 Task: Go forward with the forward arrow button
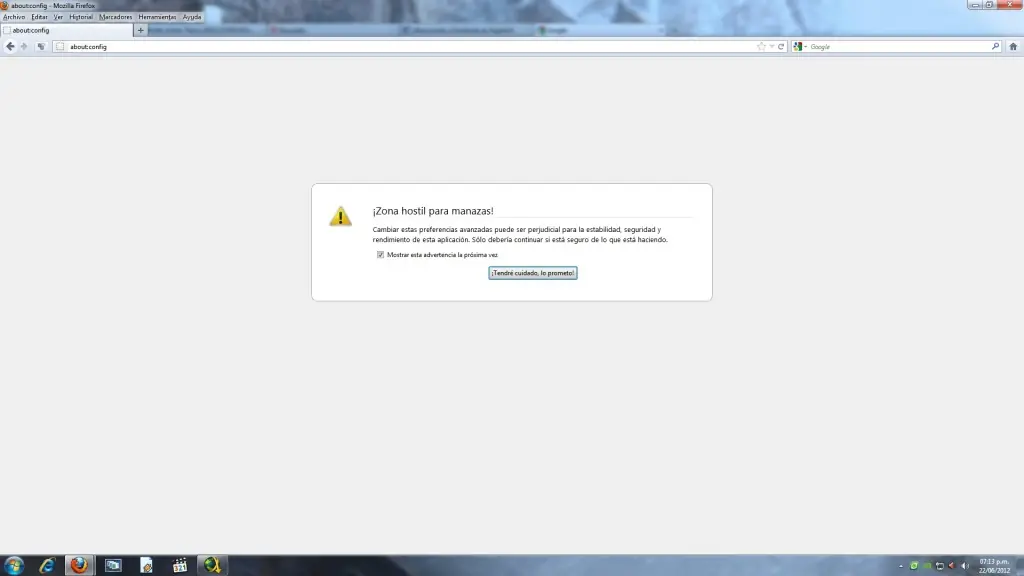point(24,46)
